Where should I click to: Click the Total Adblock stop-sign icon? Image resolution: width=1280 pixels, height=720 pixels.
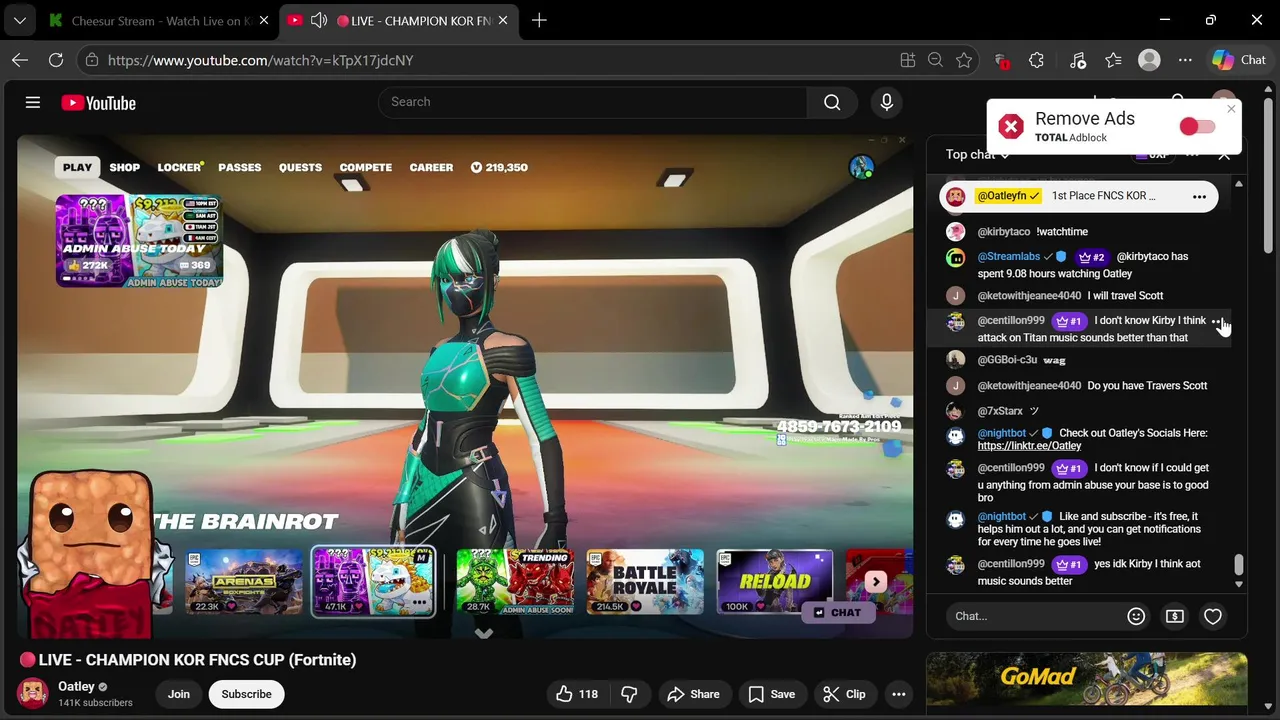click(x=1011, y=126)
